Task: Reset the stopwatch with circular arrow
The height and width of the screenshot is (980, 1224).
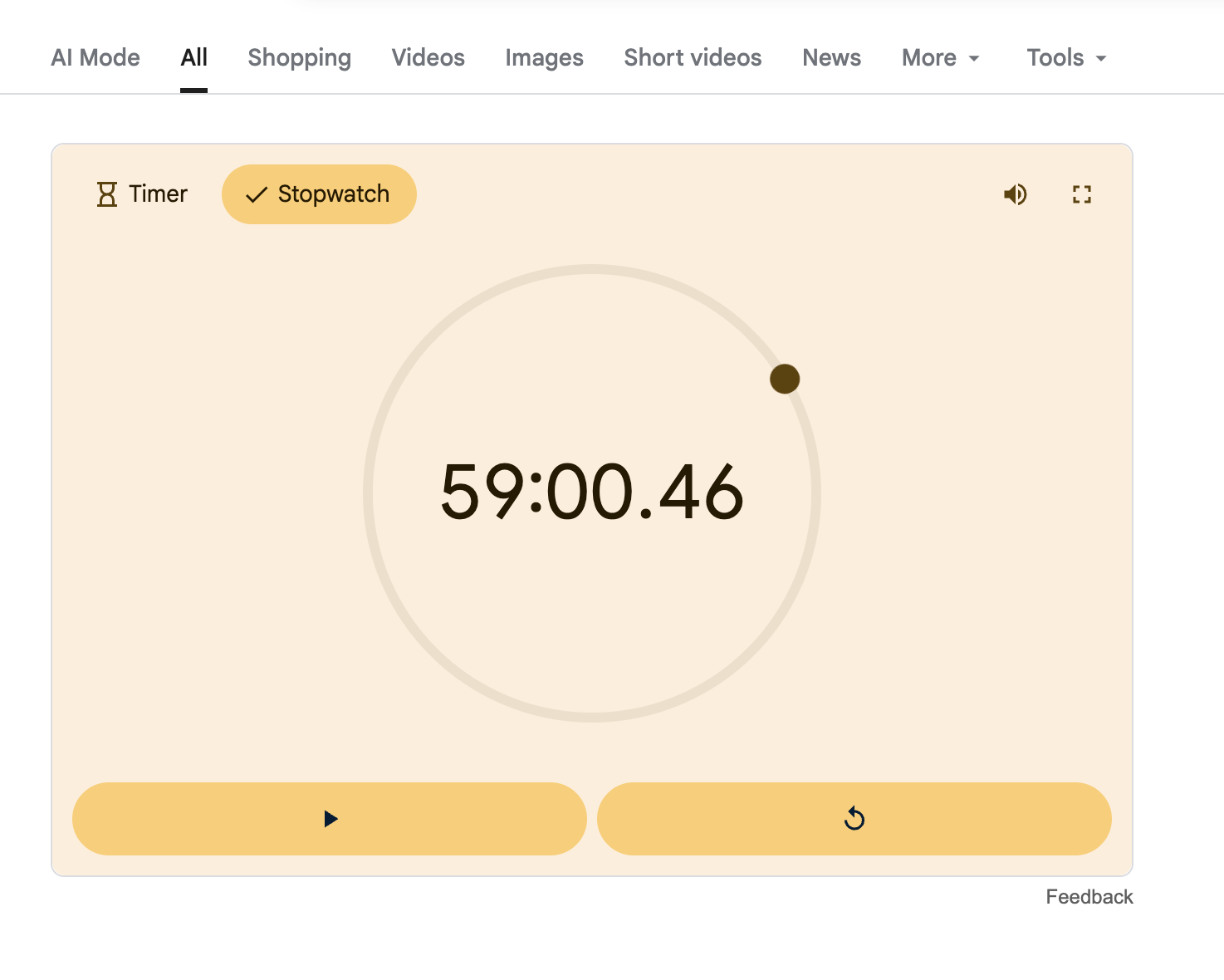Action: (854, 819)
